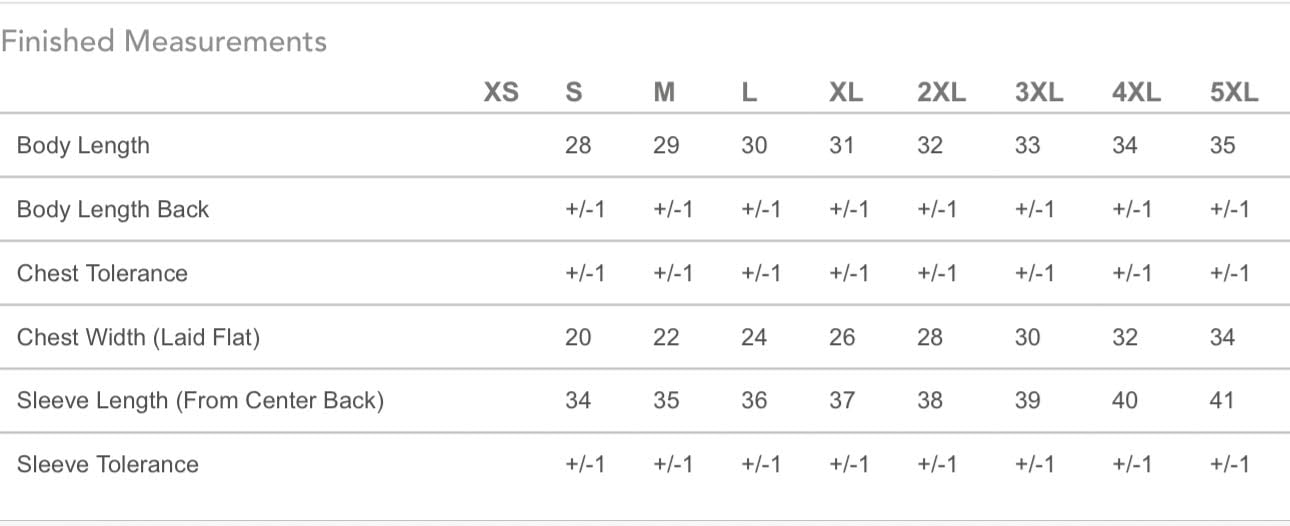Select the 'Body Length Back' row label
This screenshot has height=526, width=1290.
tap(113, 210)
